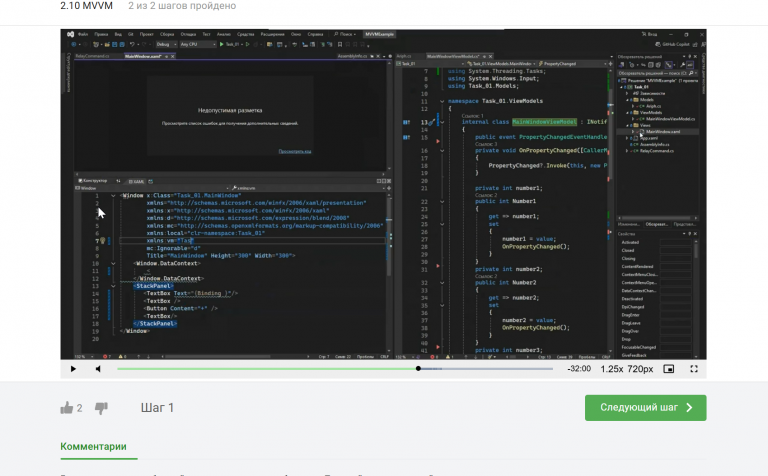Click the wrench properties icon in Solution Explorer
The image size is (768, 476).
pyautogui.click(x=682, y=65)
